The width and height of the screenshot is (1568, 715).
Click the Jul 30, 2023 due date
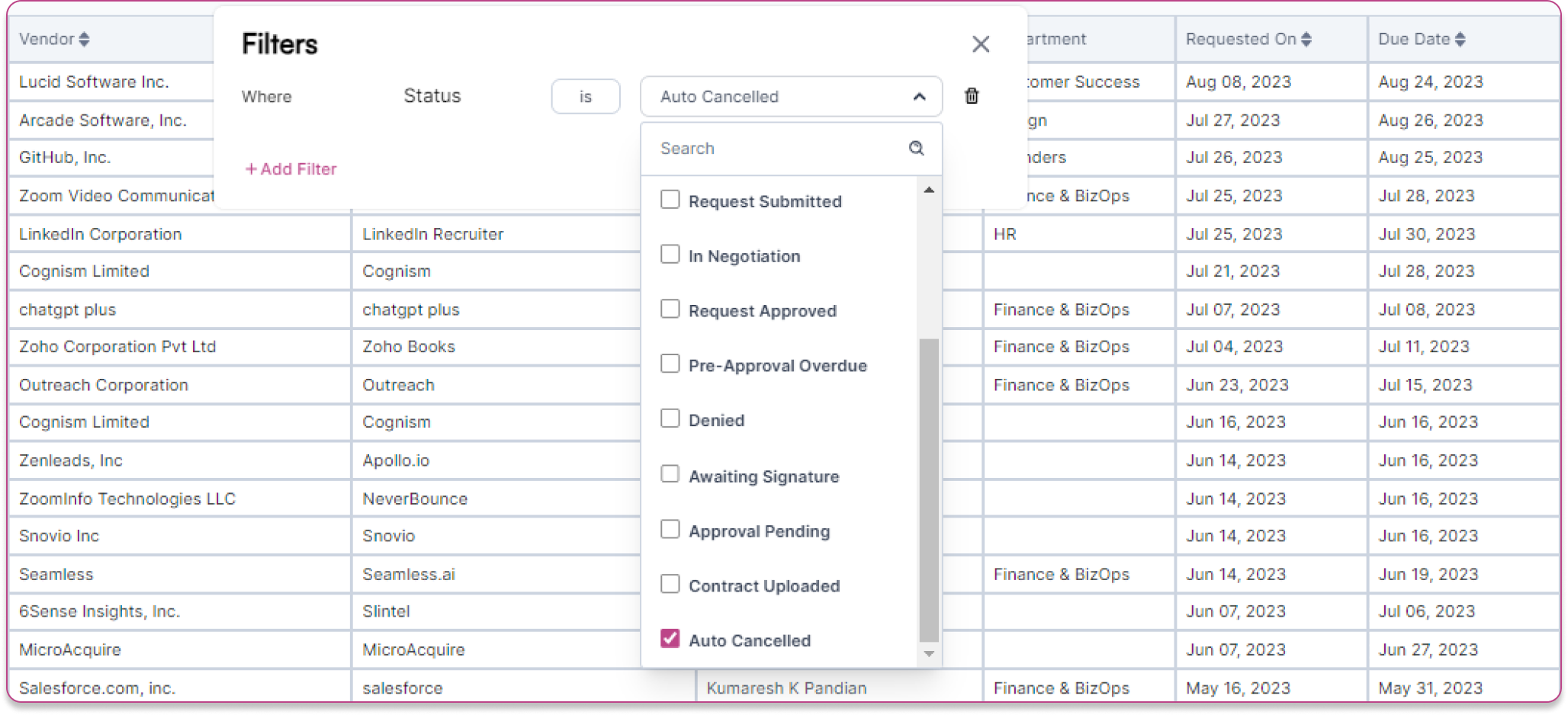[1427, 234]
